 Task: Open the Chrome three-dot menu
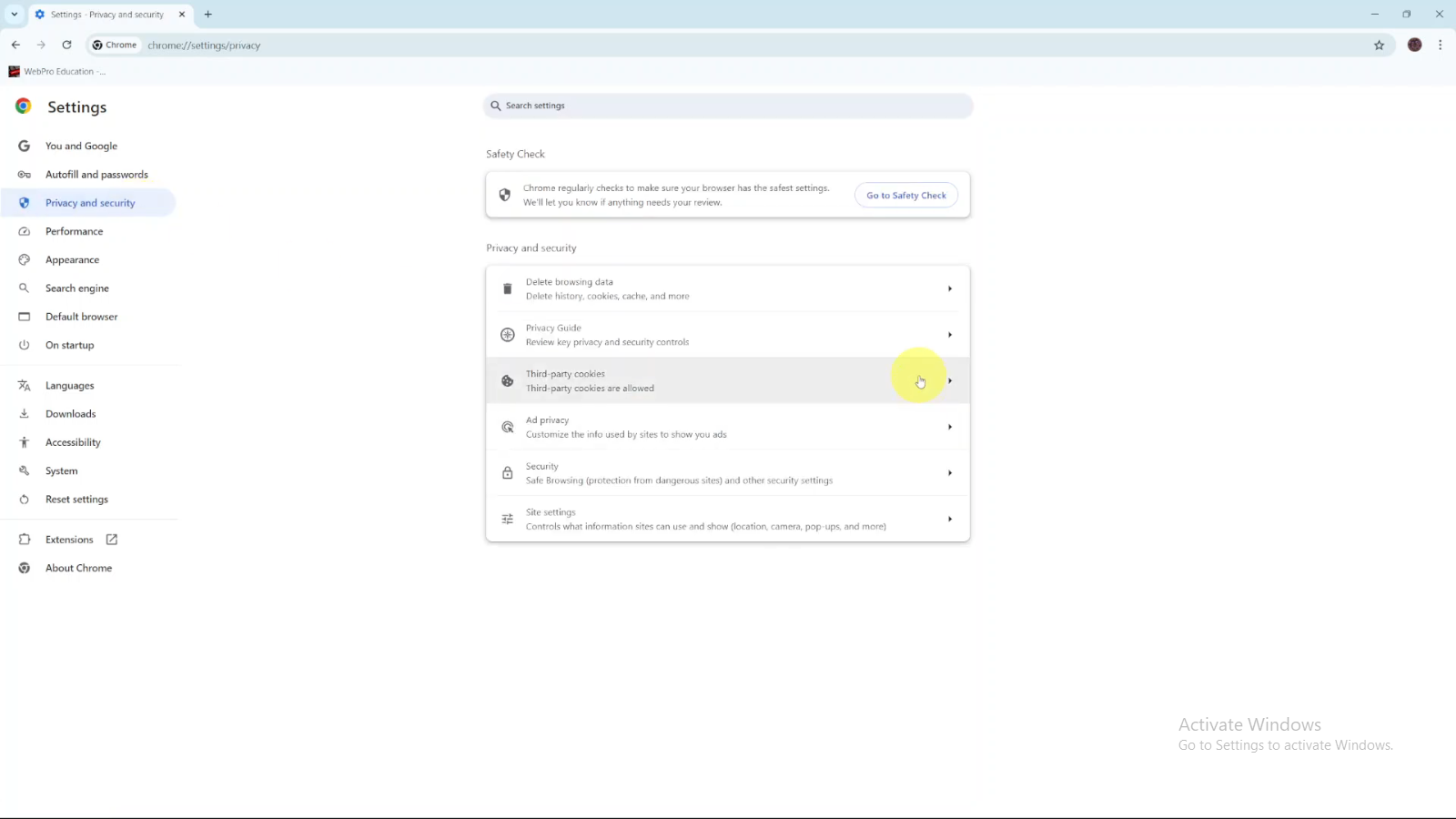[x=1440, y=45]
